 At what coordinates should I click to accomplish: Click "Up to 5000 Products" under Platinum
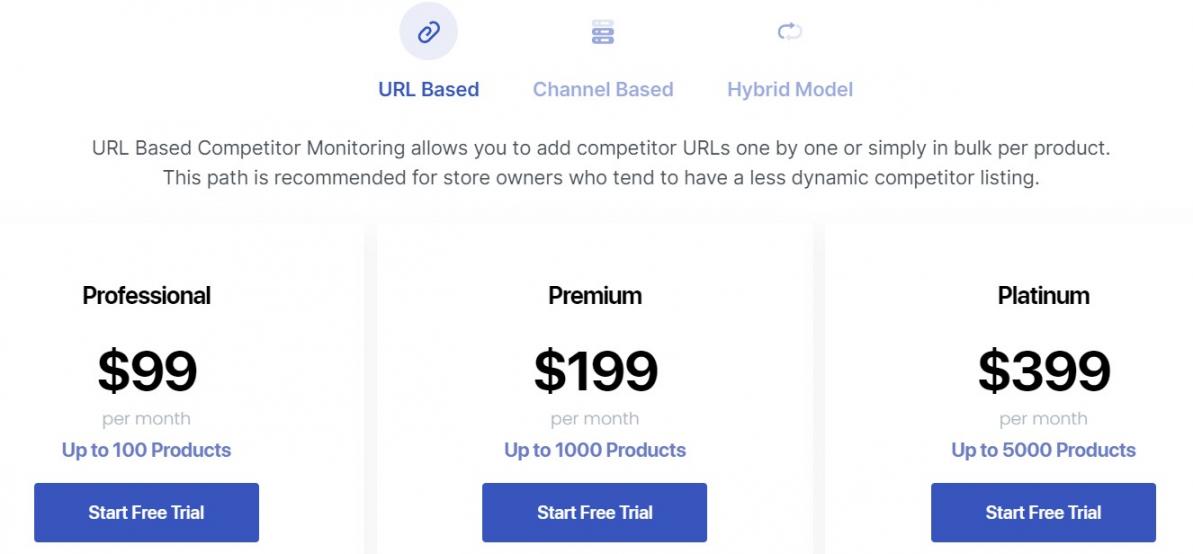1043,450
